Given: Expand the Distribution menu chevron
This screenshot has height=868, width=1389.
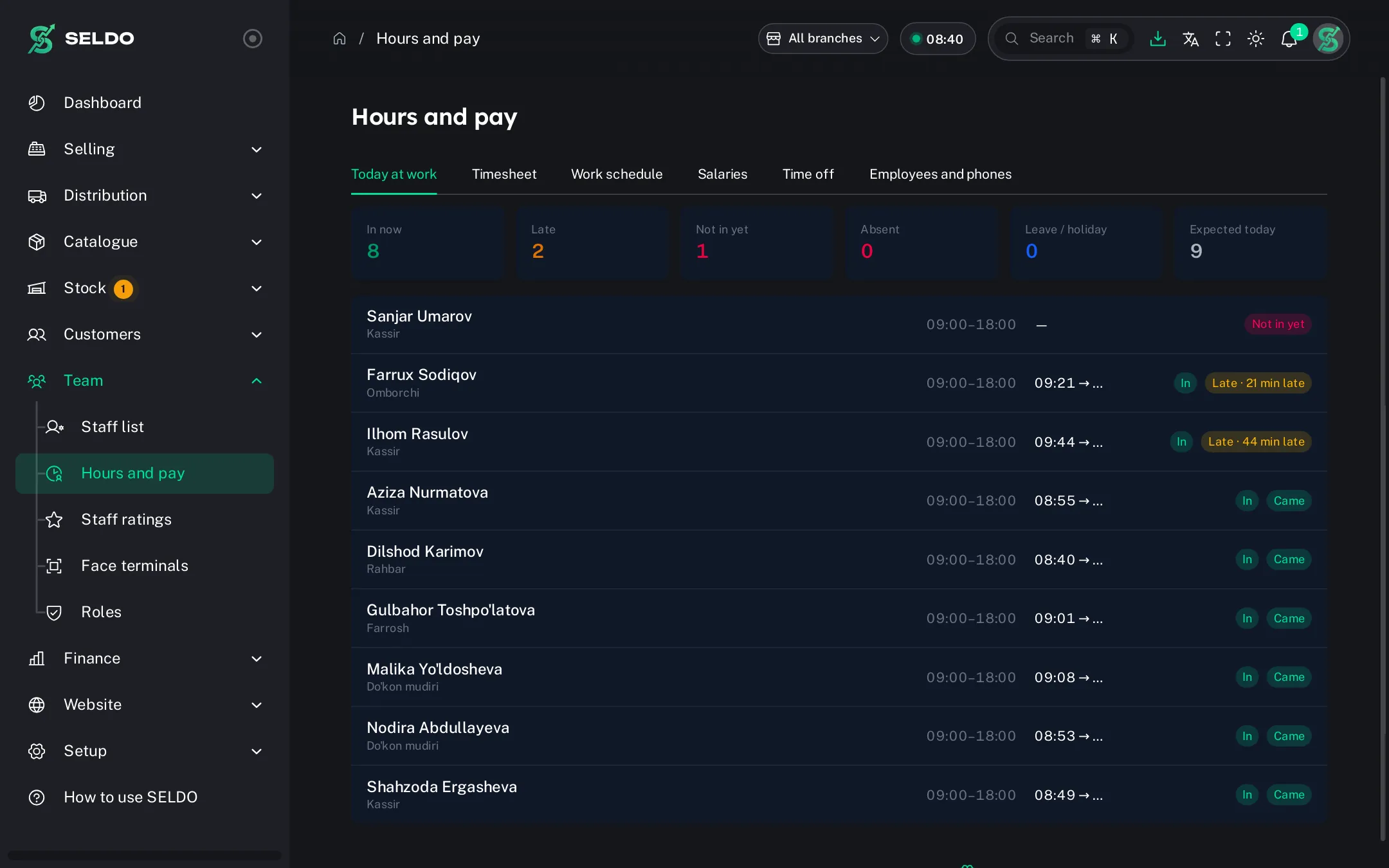Looking at the screenshot, I should tap(257, 196).
